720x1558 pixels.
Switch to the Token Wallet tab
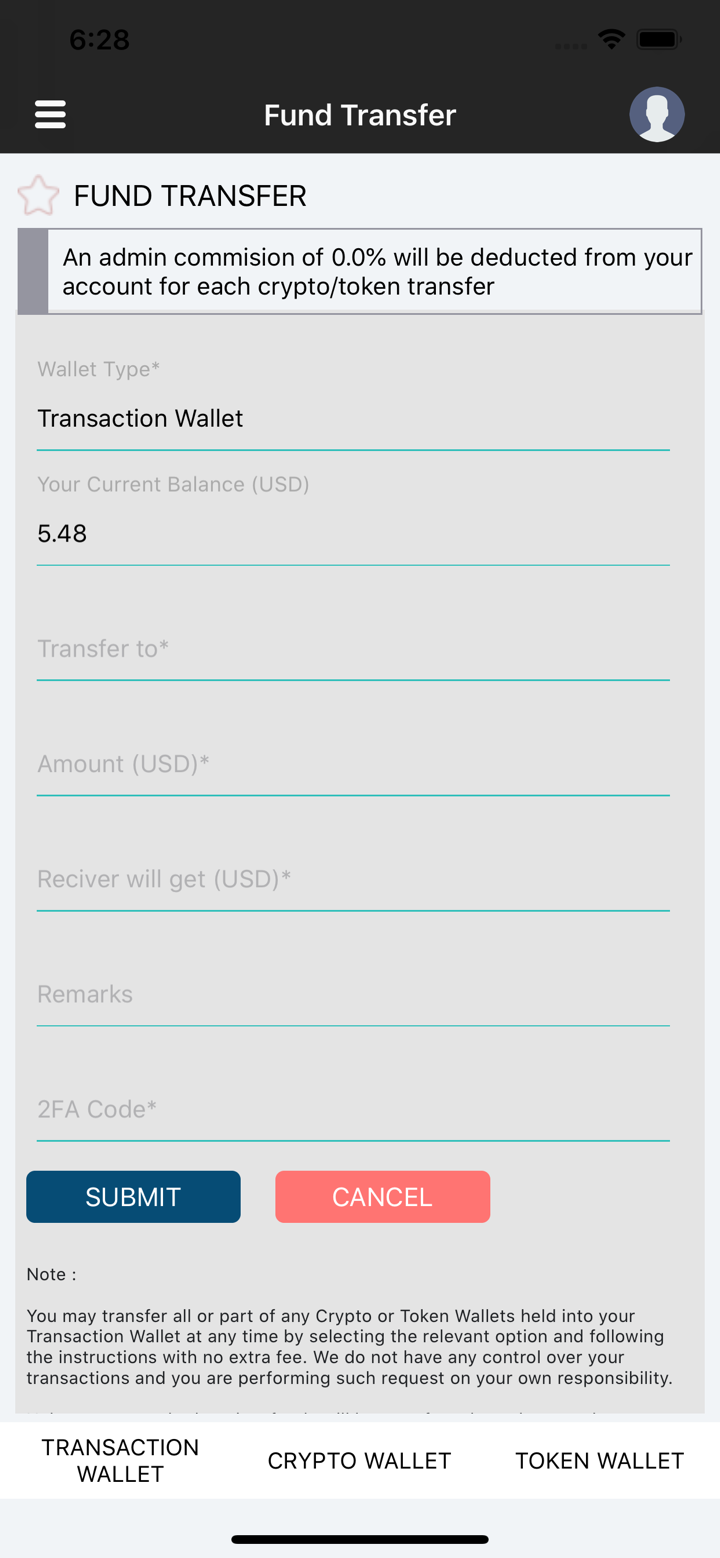tap(599, 1460)
